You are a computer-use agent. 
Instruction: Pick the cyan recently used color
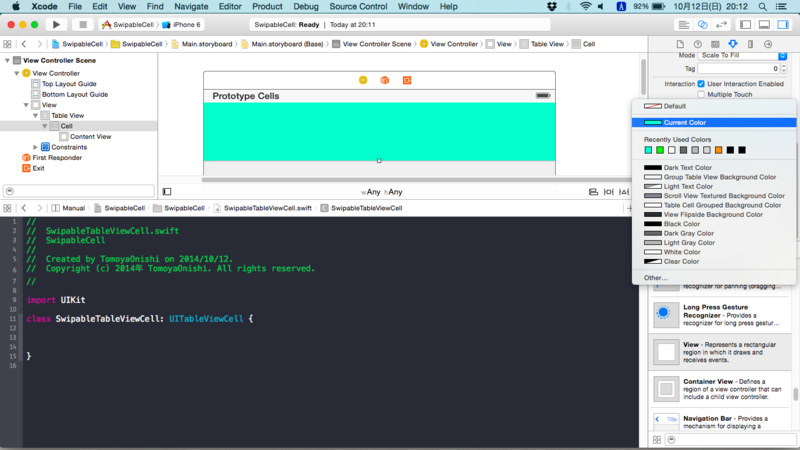[x=648, y=150]
